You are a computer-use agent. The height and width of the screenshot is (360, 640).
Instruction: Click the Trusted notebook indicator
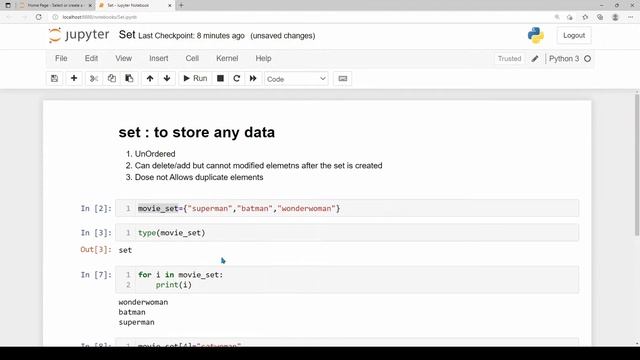pos(509,59)
